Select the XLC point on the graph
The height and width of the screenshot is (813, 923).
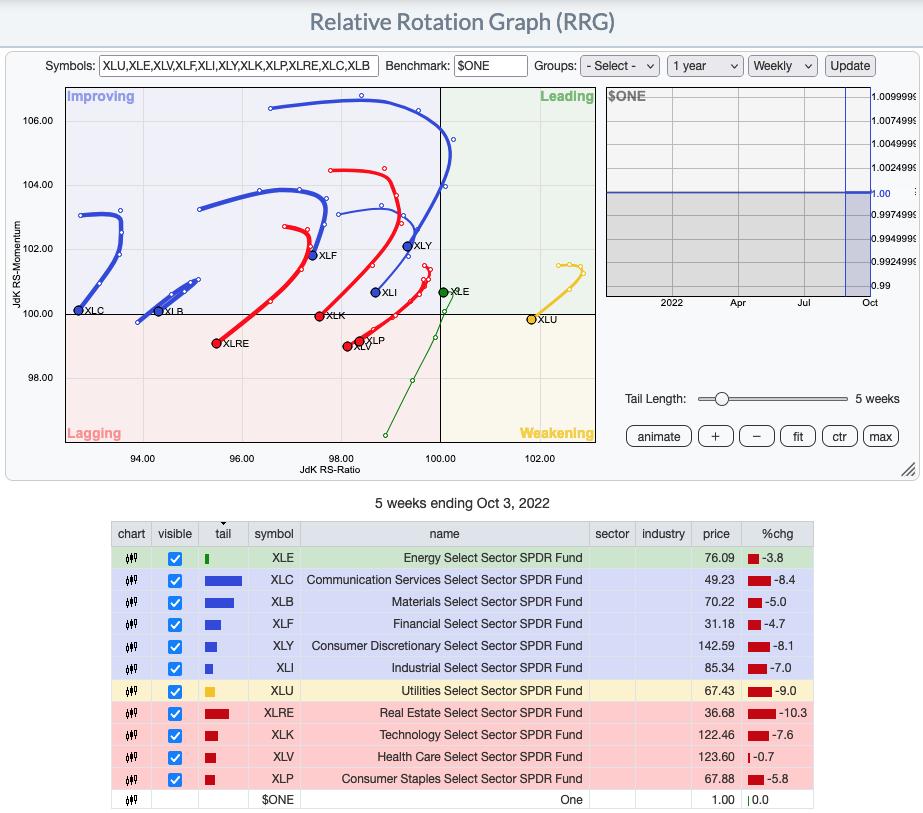point(79,310)
